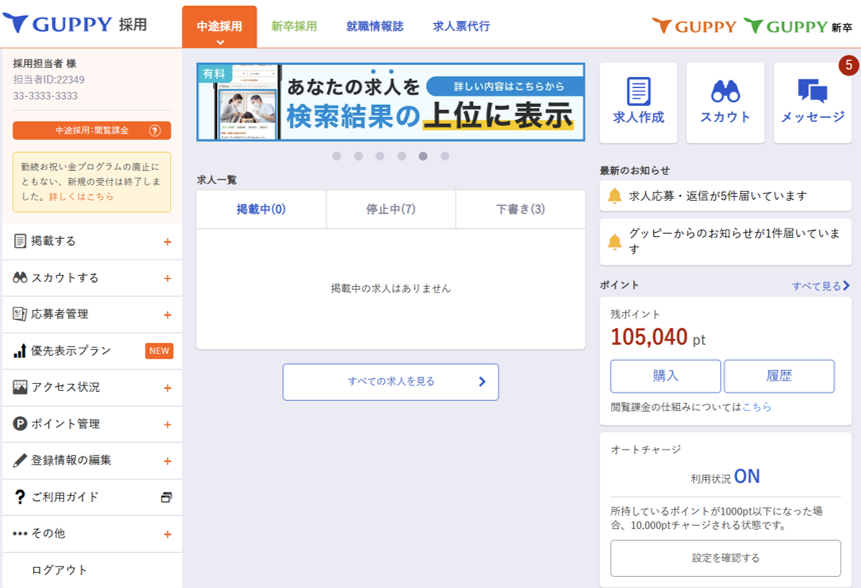Select the fourth banner carousel dot
Screen dimensions: 861x588
pos(402,156)
